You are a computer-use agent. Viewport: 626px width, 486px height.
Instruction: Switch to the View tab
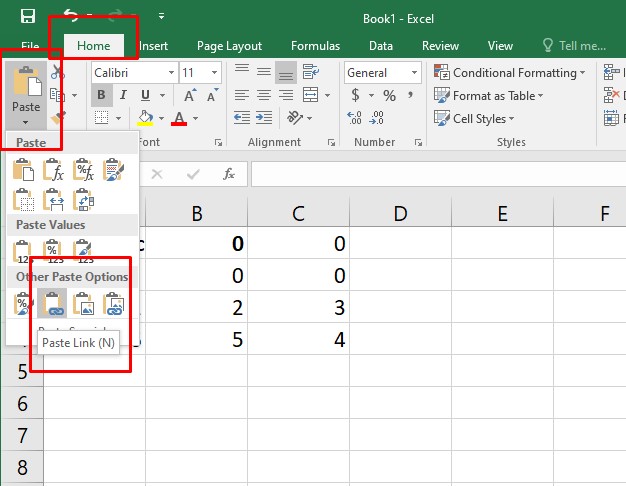(x=500, y=46)
